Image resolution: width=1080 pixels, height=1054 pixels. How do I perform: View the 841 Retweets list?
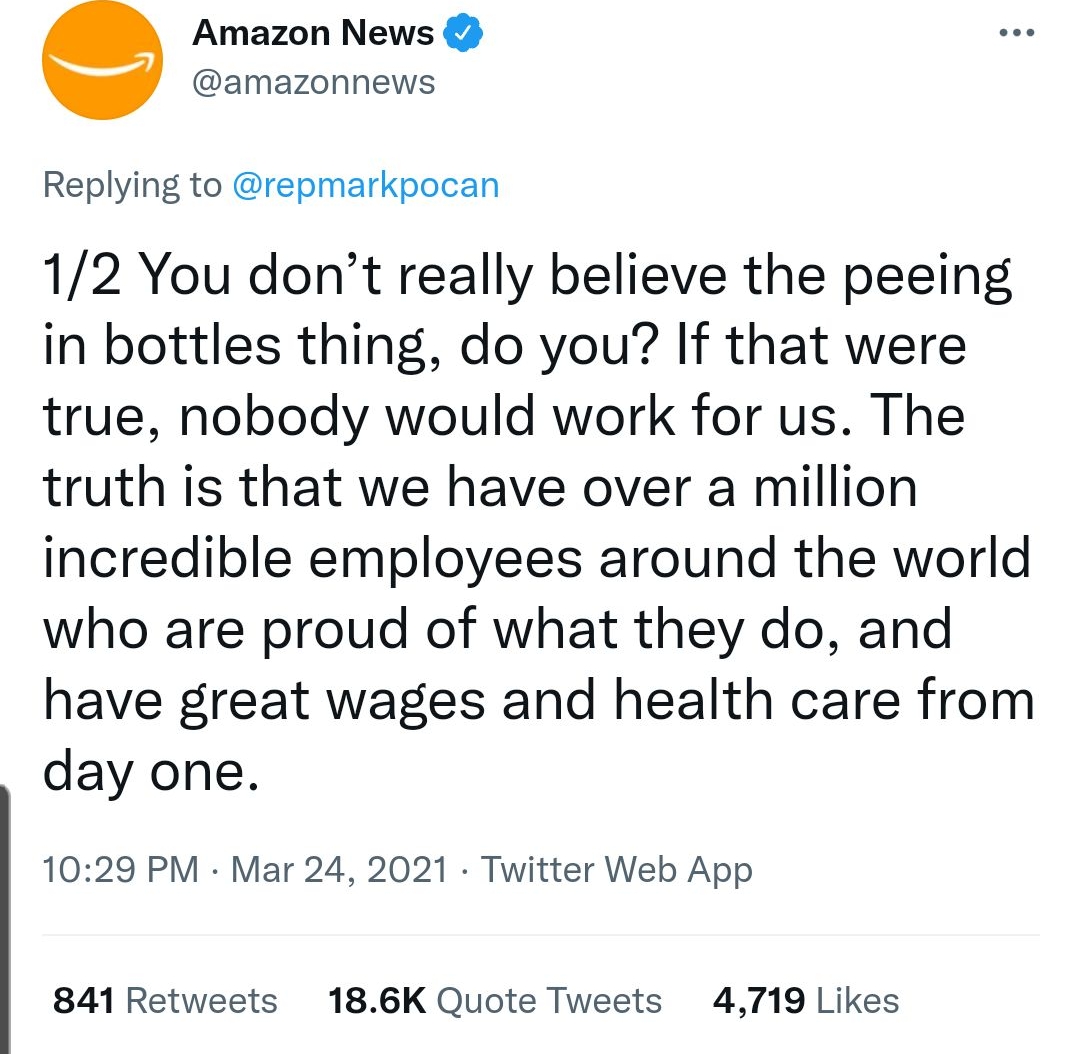[x=165, y=1000]
